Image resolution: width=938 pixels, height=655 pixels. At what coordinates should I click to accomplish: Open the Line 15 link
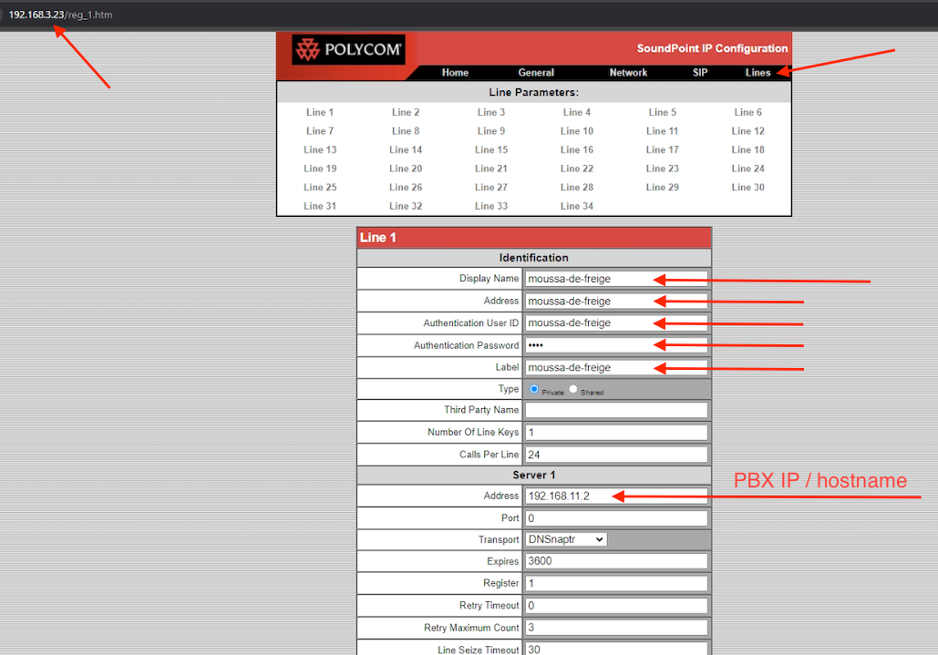491,150
